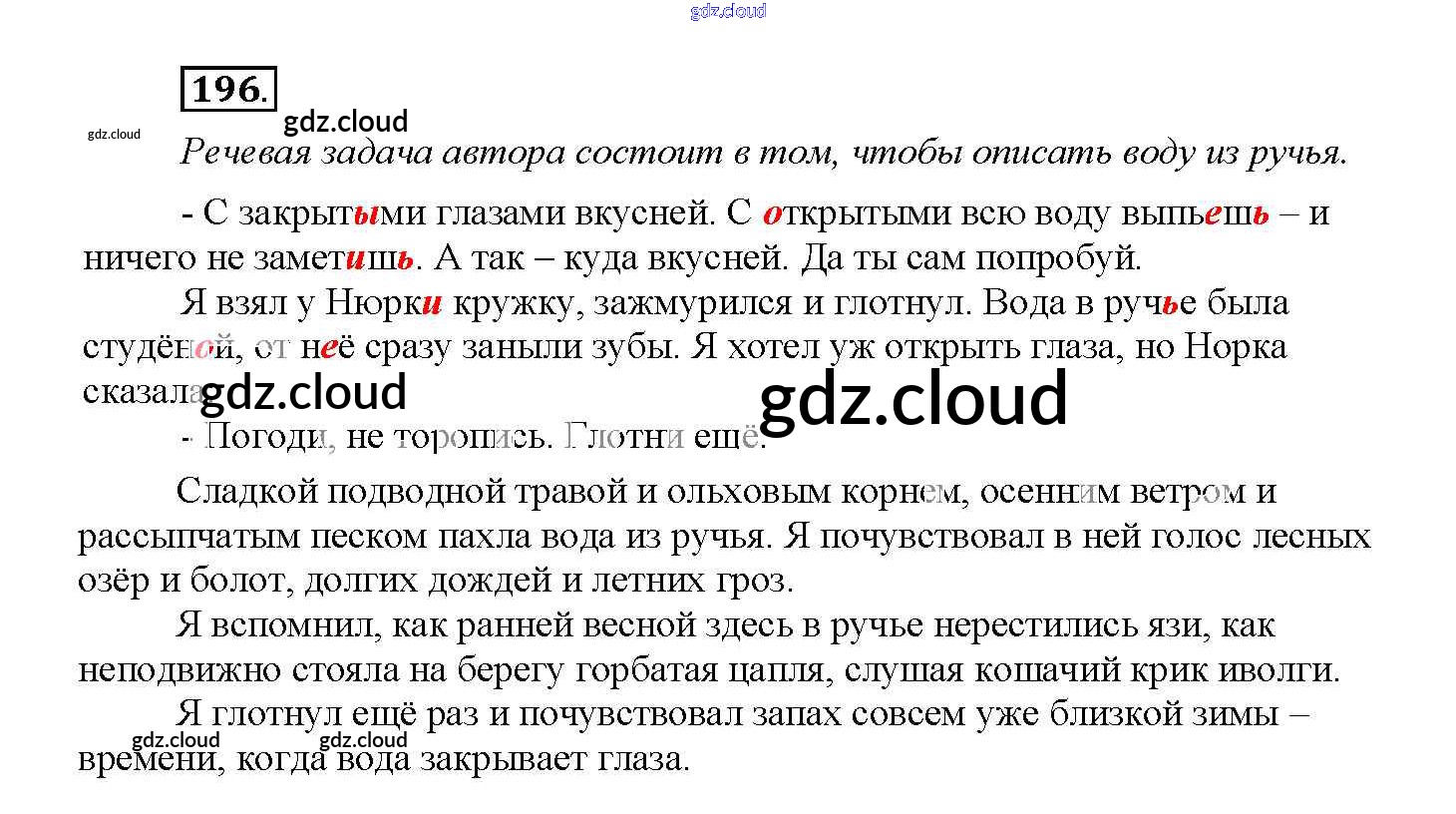The width and height of the screenshot is (1456, 814).
Task: Click the blue gdz.cloud link at top
Action: point(728,11)
